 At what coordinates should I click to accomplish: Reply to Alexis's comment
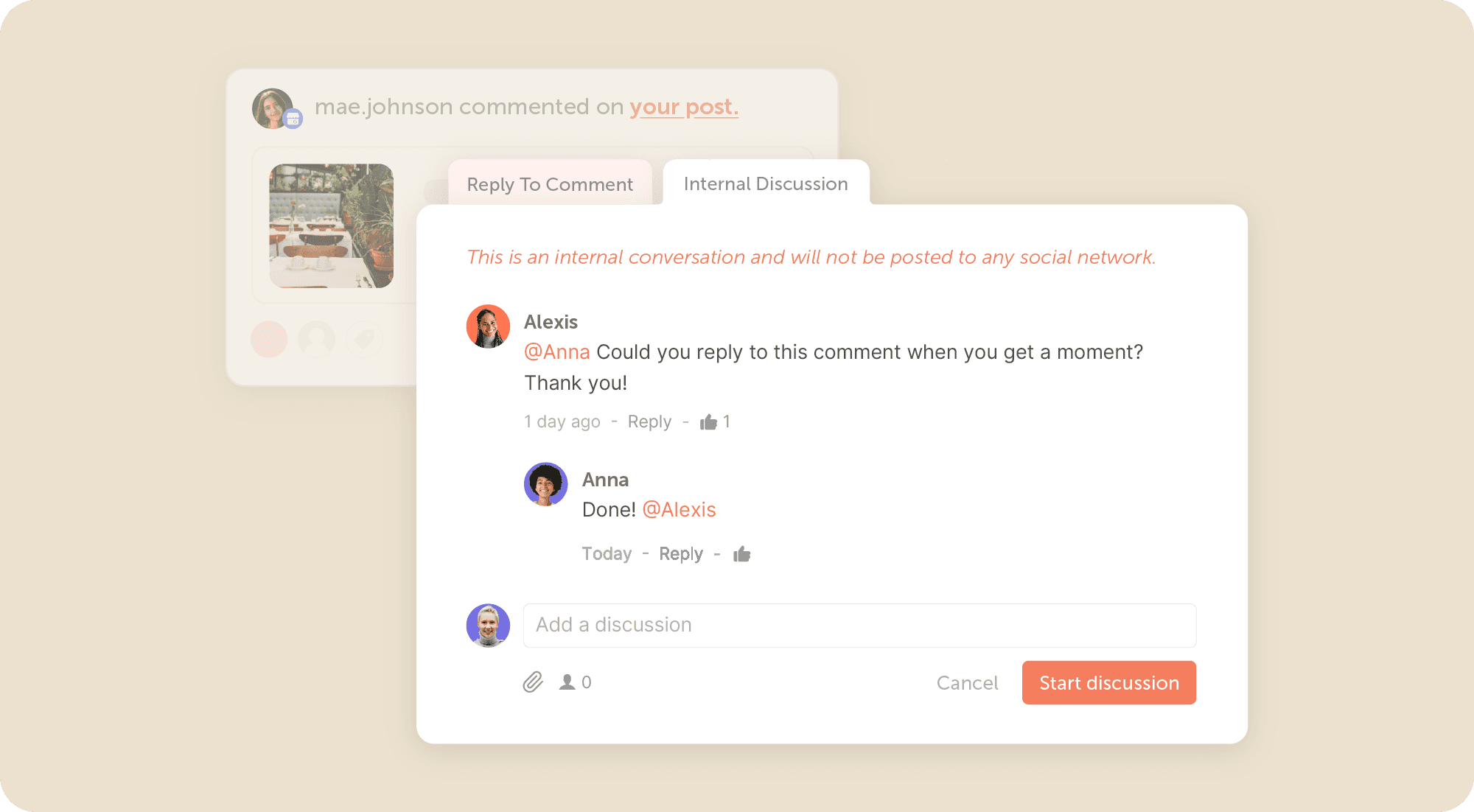click(649, 421)
